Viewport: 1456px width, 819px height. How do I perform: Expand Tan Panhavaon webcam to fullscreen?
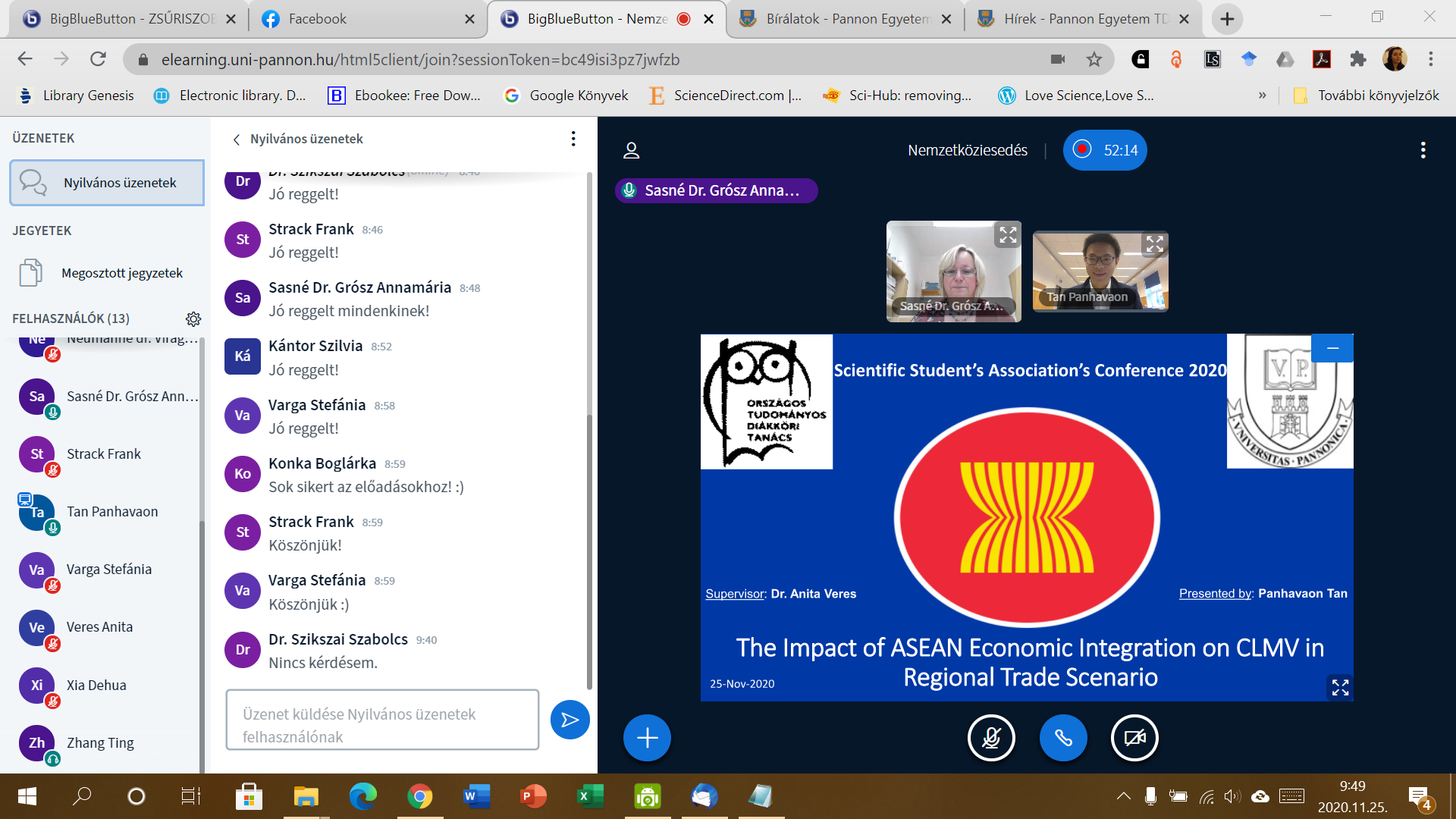point(1154,244)
